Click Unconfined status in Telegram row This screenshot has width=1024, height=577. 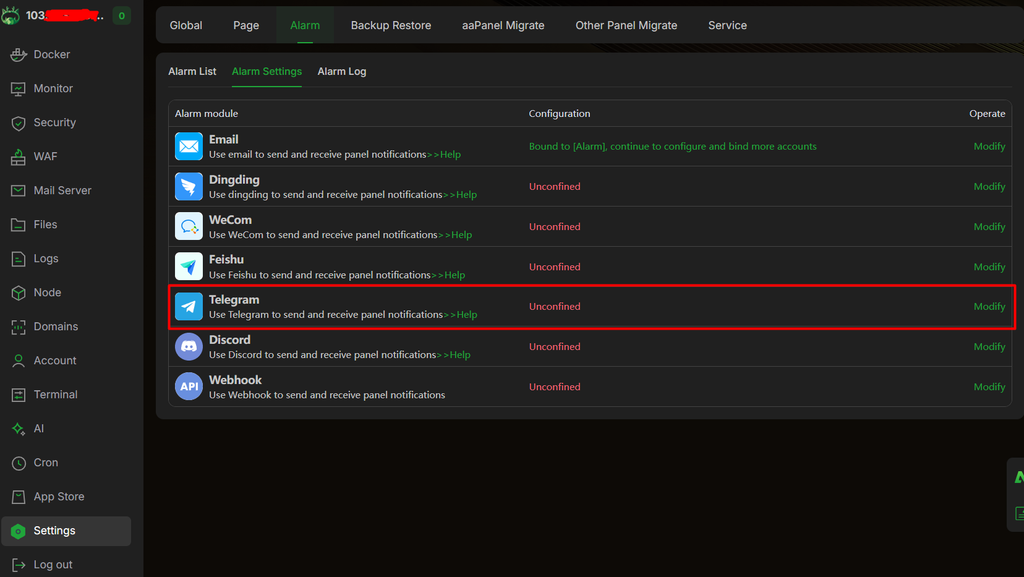(x=554, y=307)
